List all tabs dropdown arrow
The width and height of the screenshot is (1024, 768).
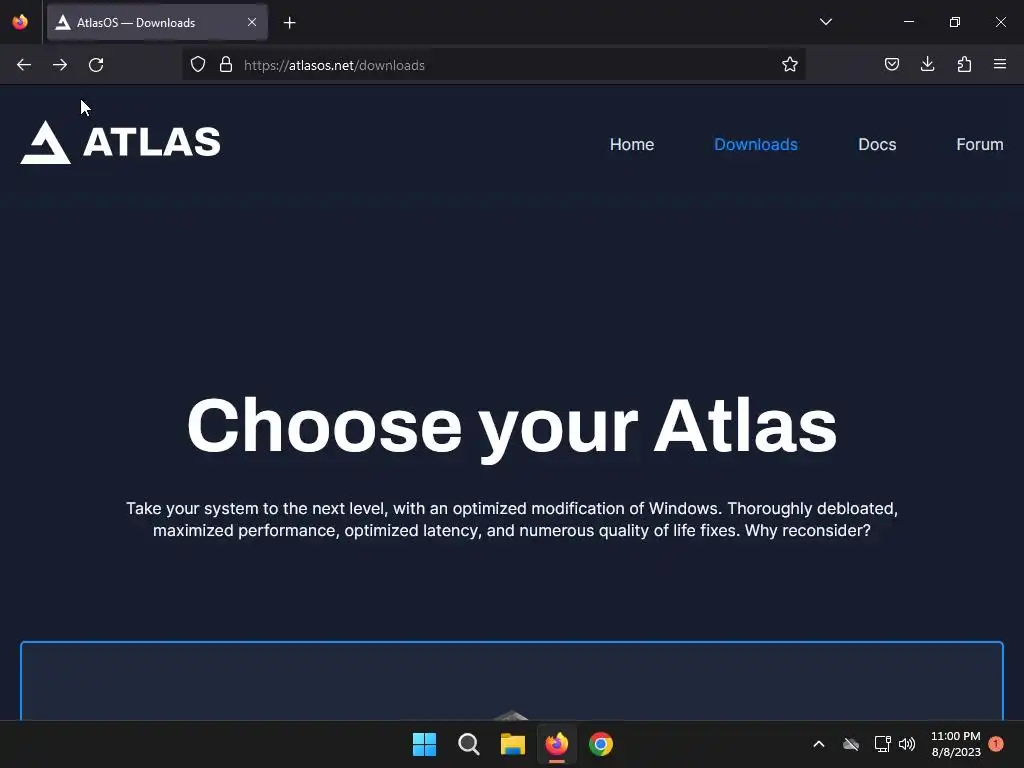pos(825,22)
